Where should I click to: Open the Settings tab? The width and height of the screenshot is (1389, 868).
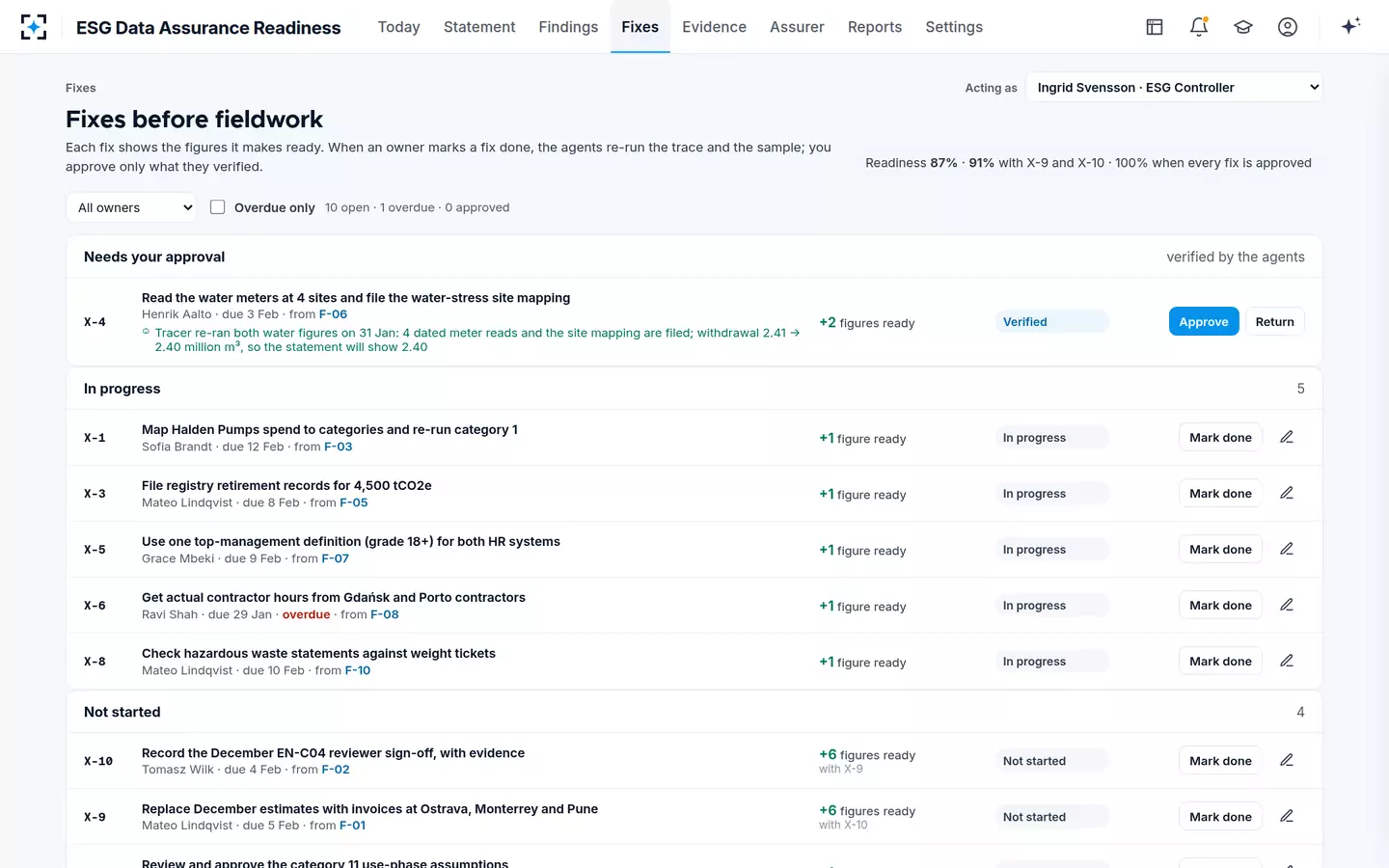[x=954, y=27]
